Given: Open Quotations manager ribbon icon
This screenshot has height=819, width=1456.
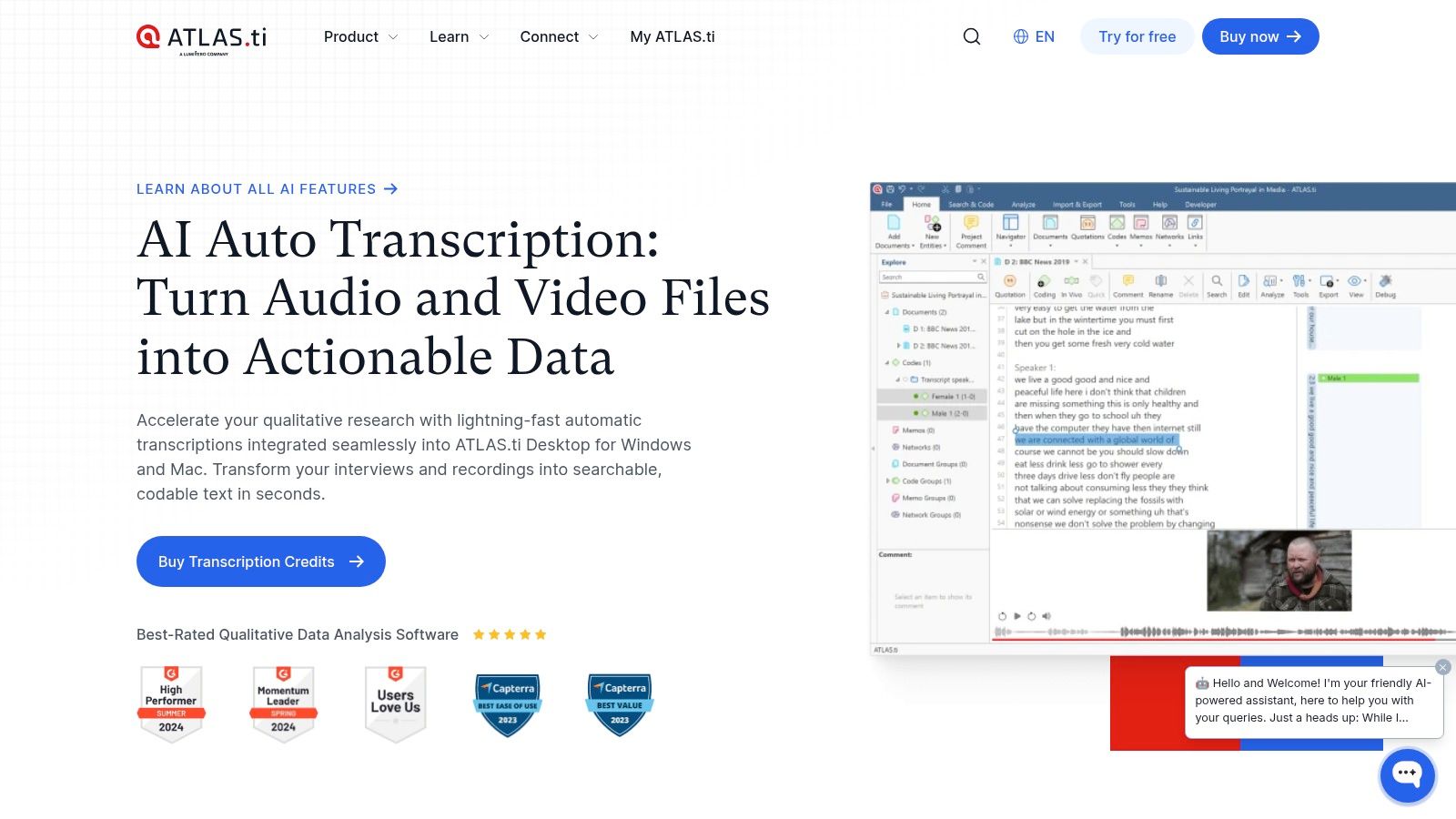Looking at the screenshot, I should pos(1087,229).
